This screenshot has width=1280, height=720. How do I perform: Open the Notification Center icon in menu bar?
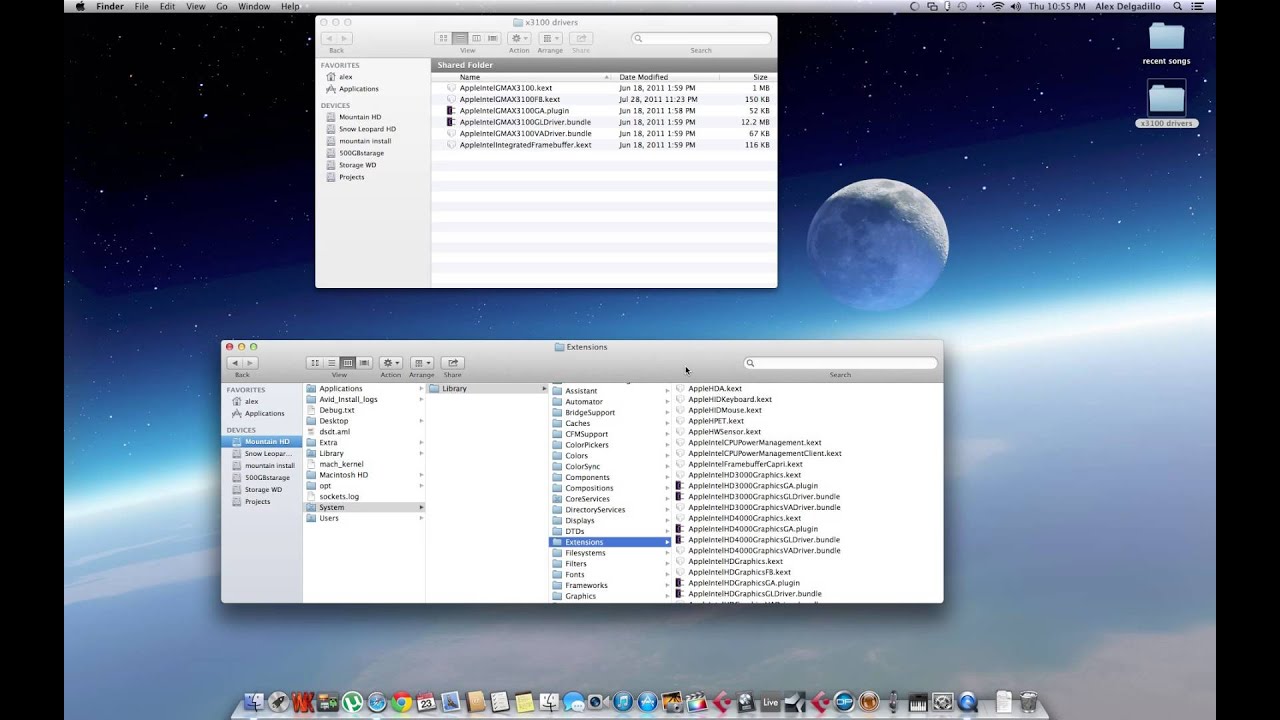coord(1198,6)
